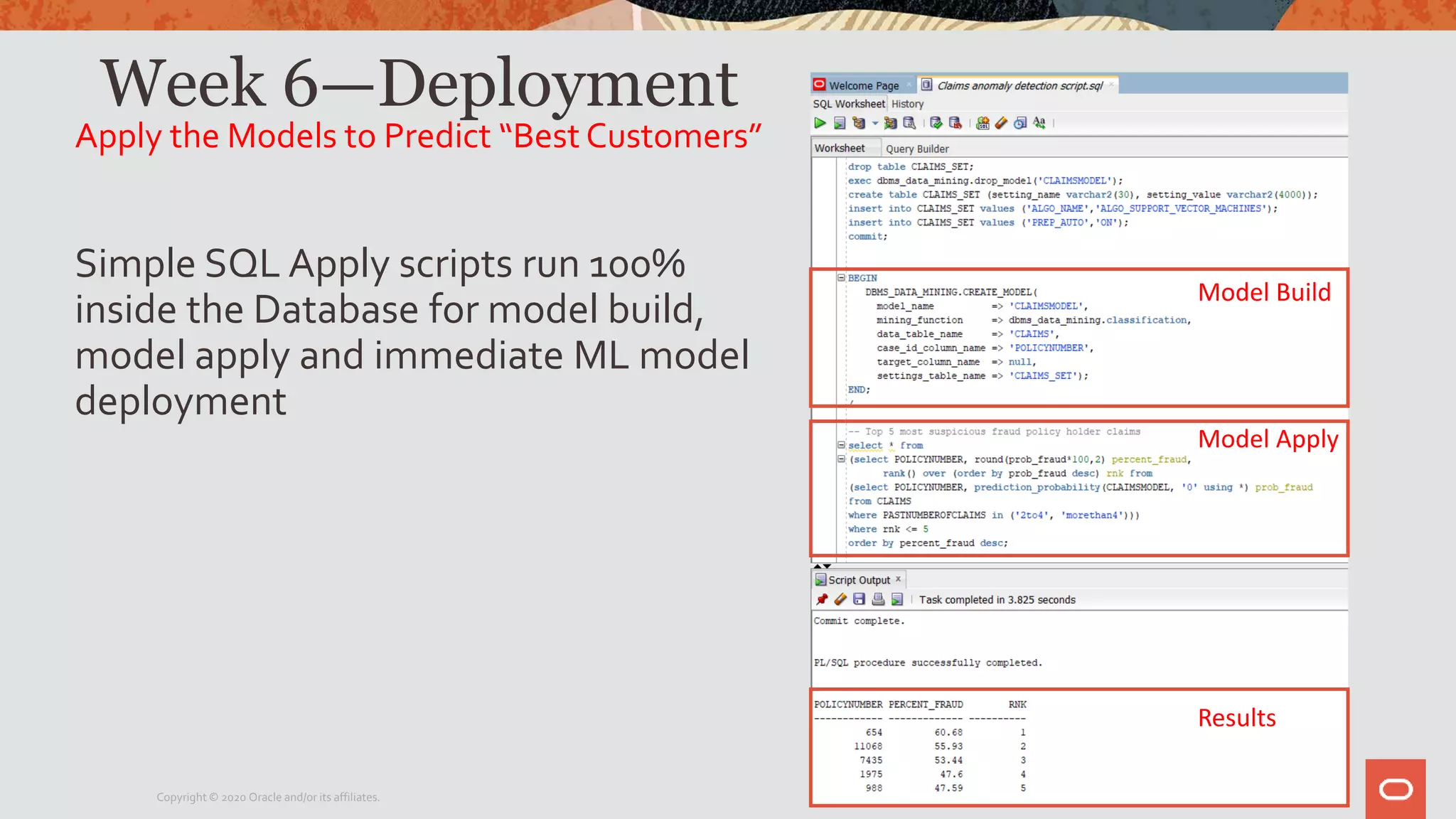The width and height of the screenshot is (1456, 819).
Task: Click the Commit icon with green check
Action: click(936, 123)
